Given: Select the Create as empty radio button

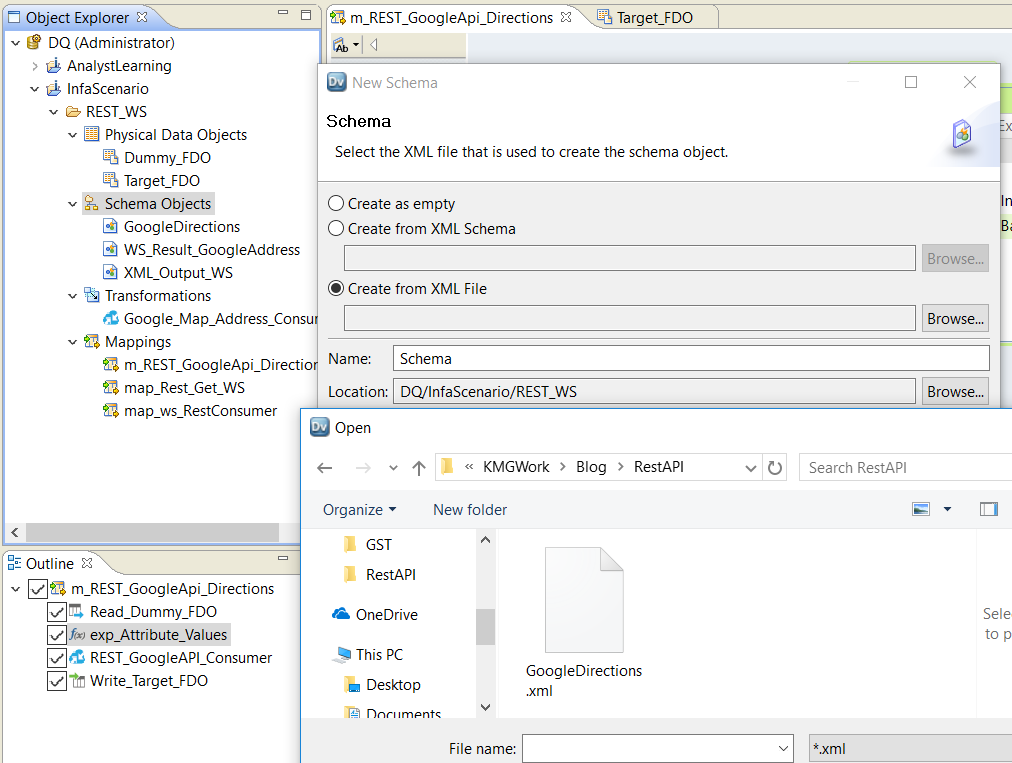Looking at the screenshot, I should (336, 203).
